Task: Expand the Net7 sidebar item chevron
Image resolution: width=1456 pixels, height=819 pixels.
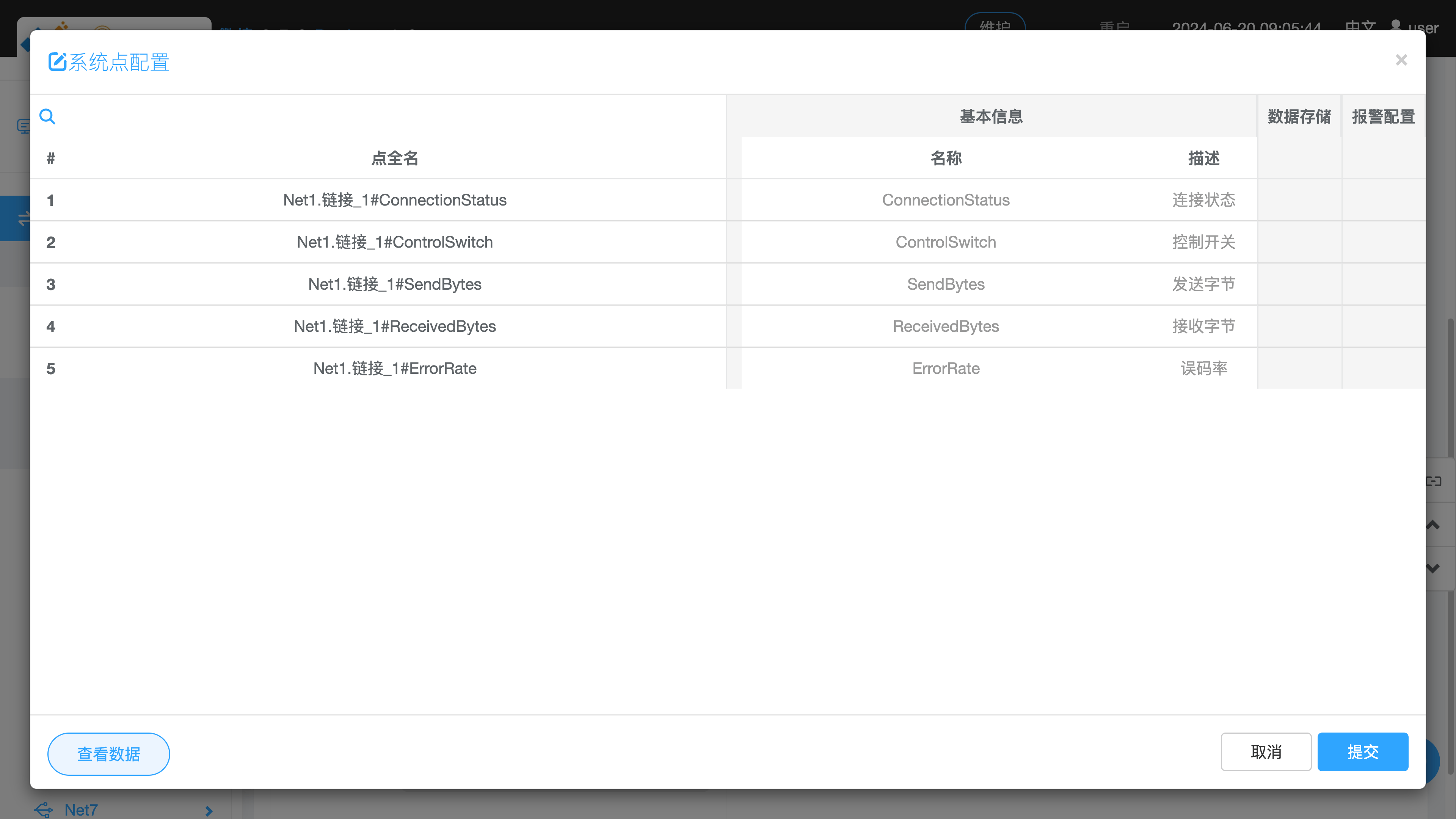Action: tap(209, 811)
